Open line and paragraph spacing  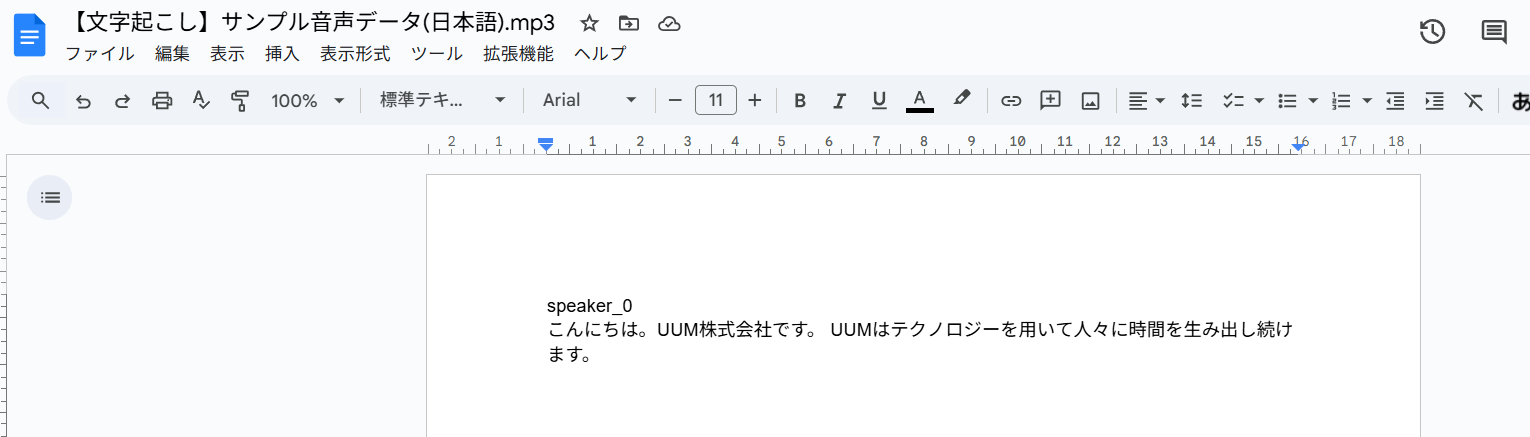point(1191,100)
